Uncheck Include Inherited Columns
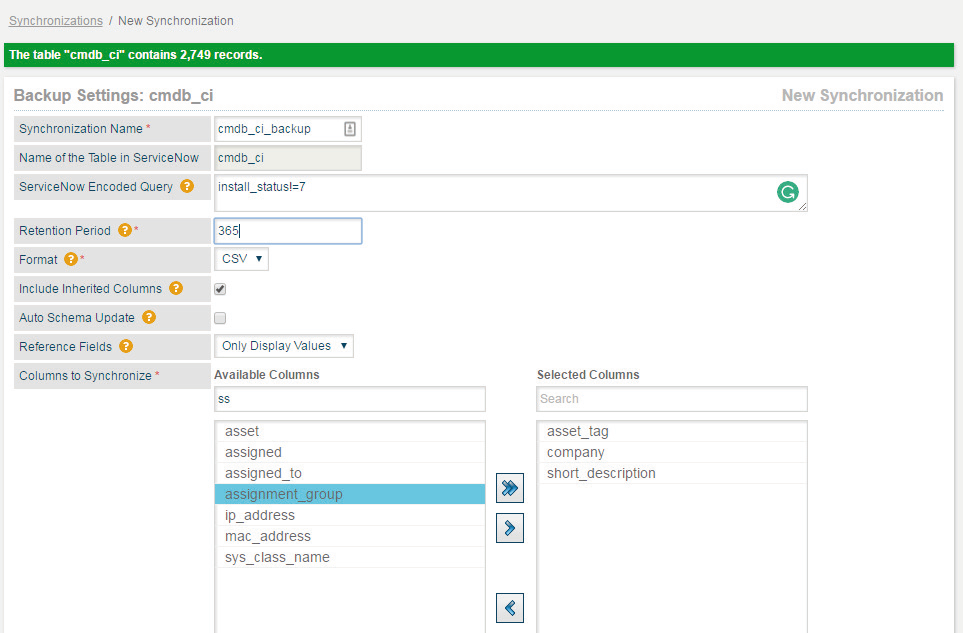Viewport: 963px width, 633px height. (221, 288)
